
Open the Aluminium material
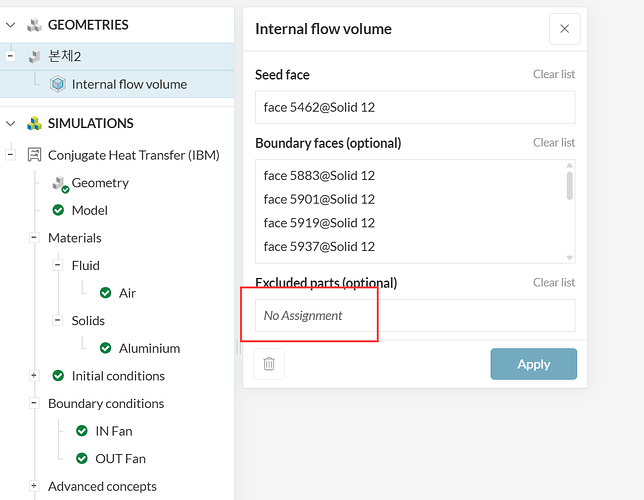point(150,348)
